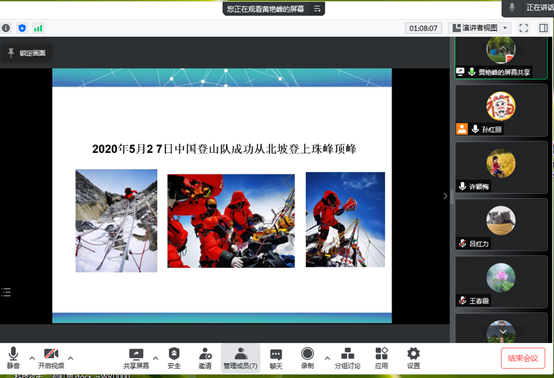Open the 聊天 chat window
The height and width of the screenshot is (378, 554).
click(x=276, y=358)
